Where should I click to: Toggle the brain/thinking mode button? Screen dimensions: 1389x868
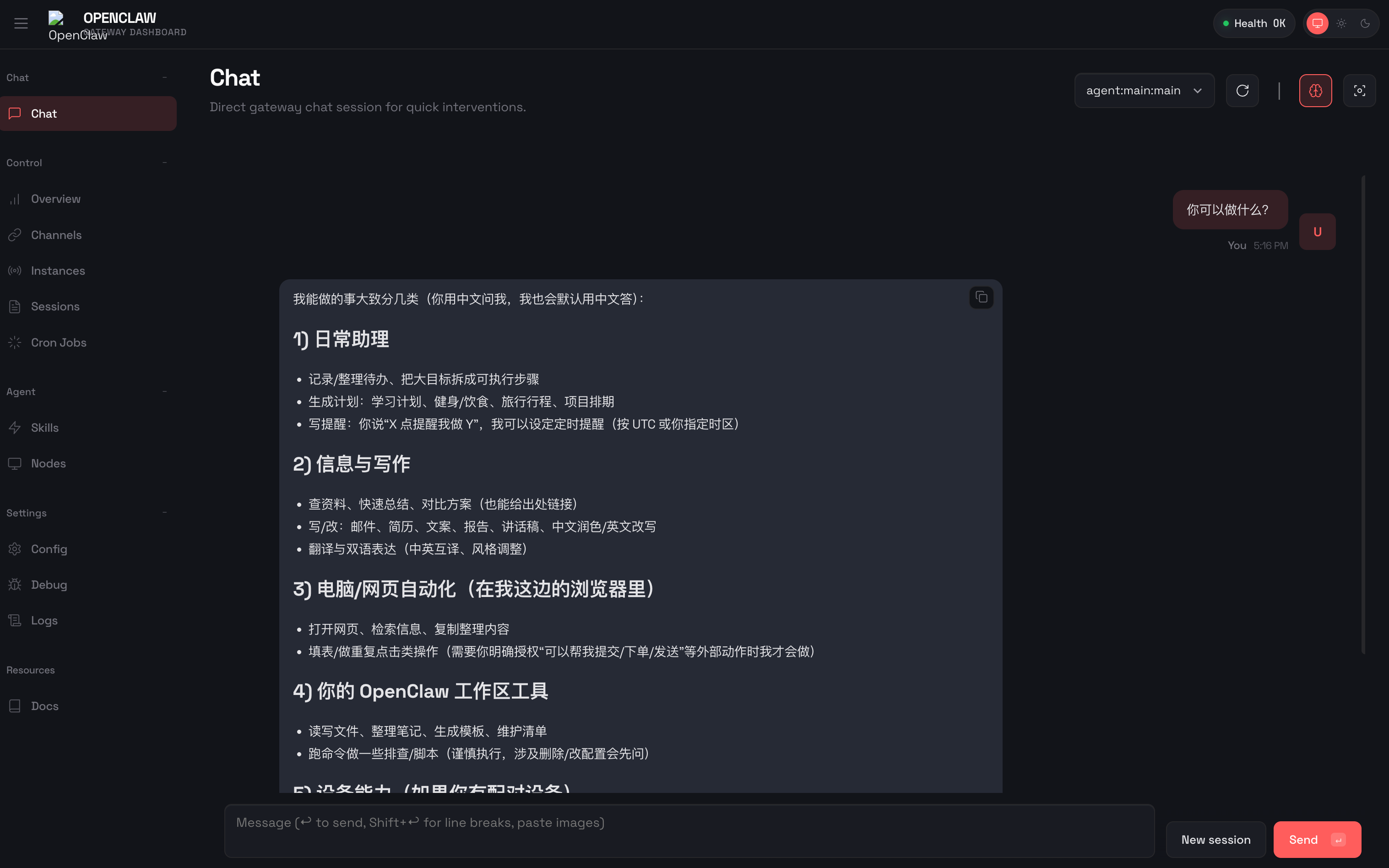click(x=1315, y=90)
